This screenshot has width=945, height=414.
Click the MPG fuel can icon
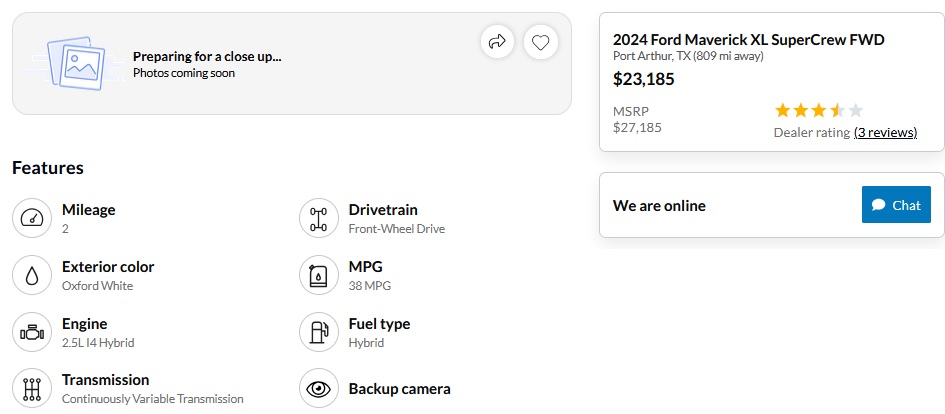319,275
